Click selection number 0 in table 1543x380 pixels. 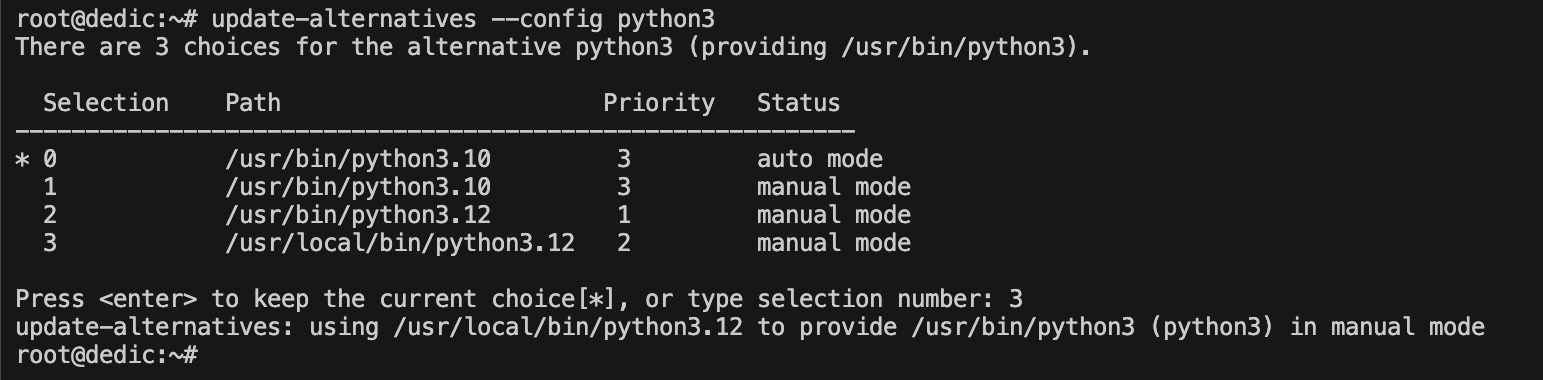click(x=50, y=159)
